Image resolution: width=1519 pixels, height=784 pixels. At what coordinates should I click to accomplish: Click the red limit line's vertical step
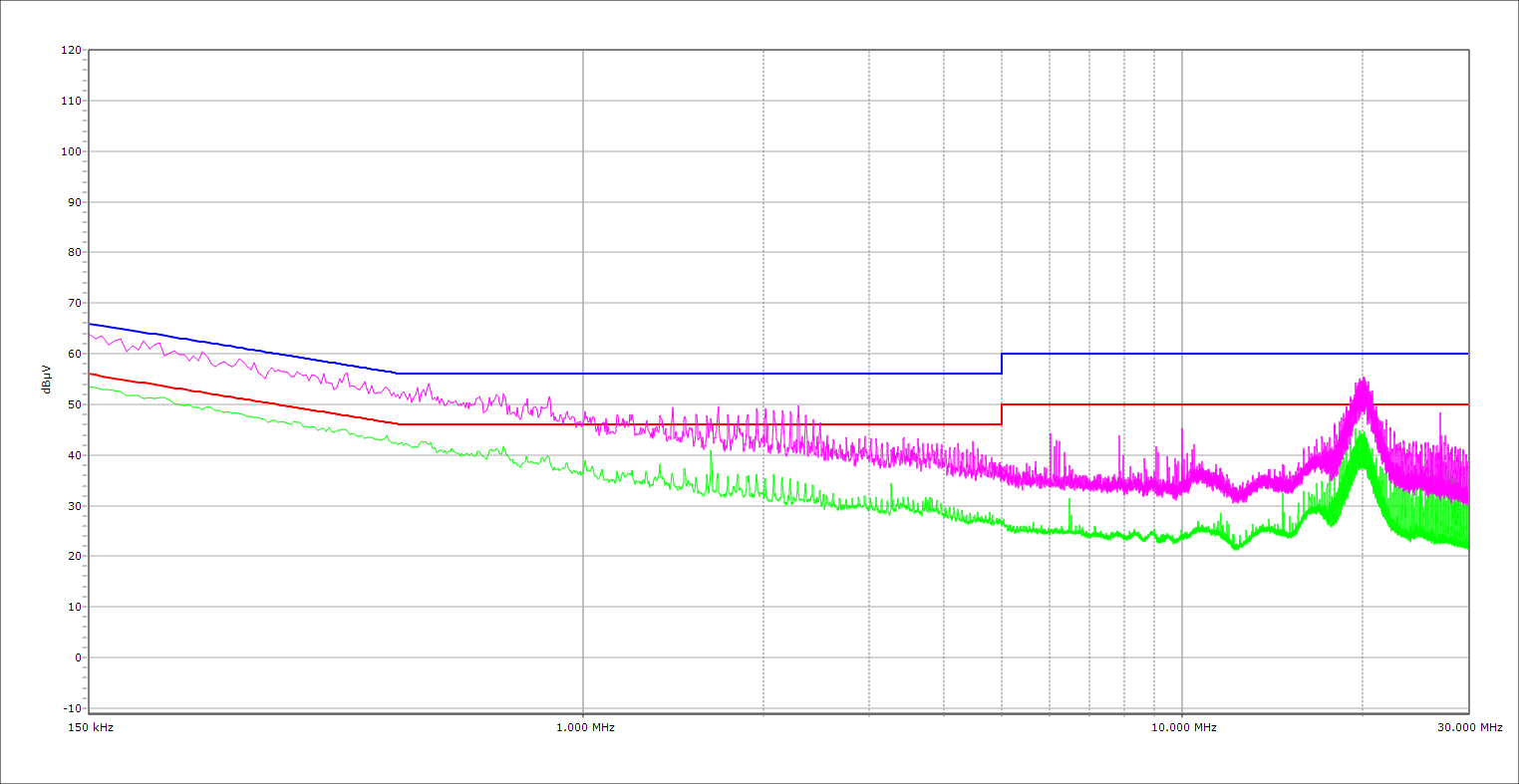(x=1002, y=414)
